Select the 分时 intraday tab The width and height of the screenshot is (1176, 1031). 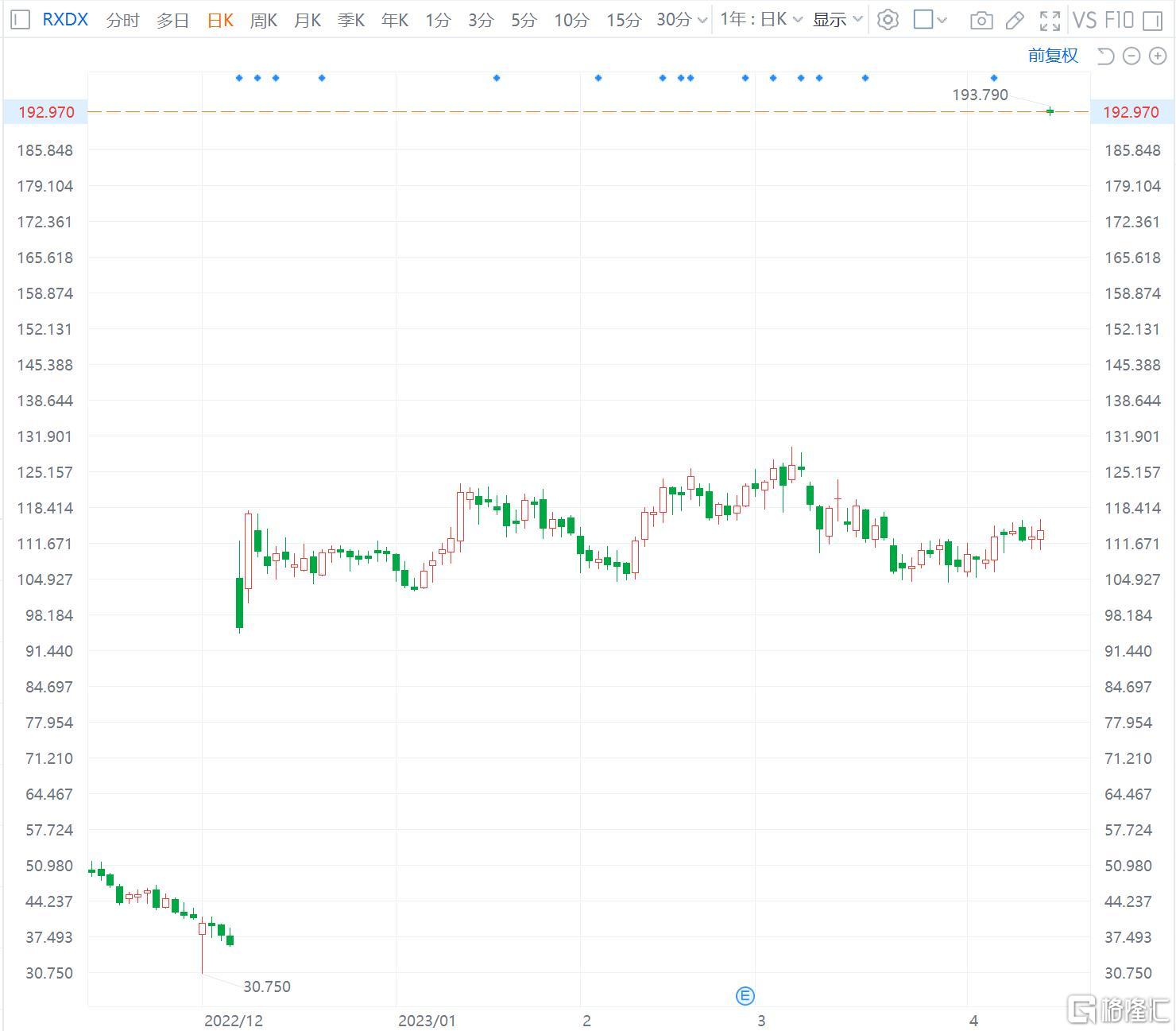tap(122, 20)
